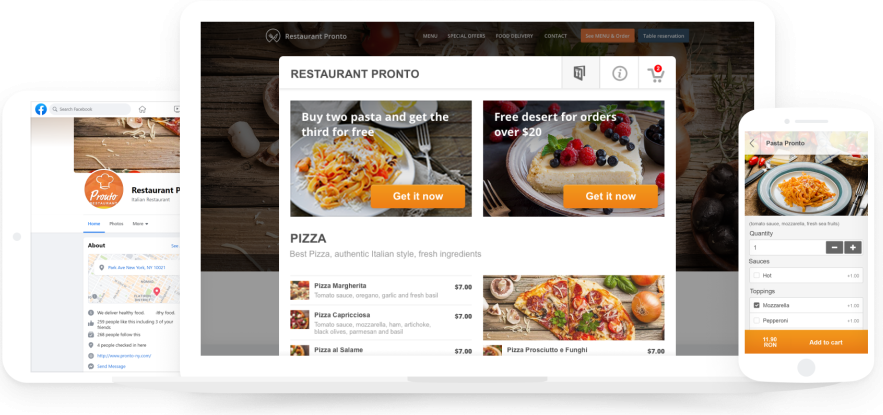Click the restaurant info icon
883x415 pixels.
619,74
